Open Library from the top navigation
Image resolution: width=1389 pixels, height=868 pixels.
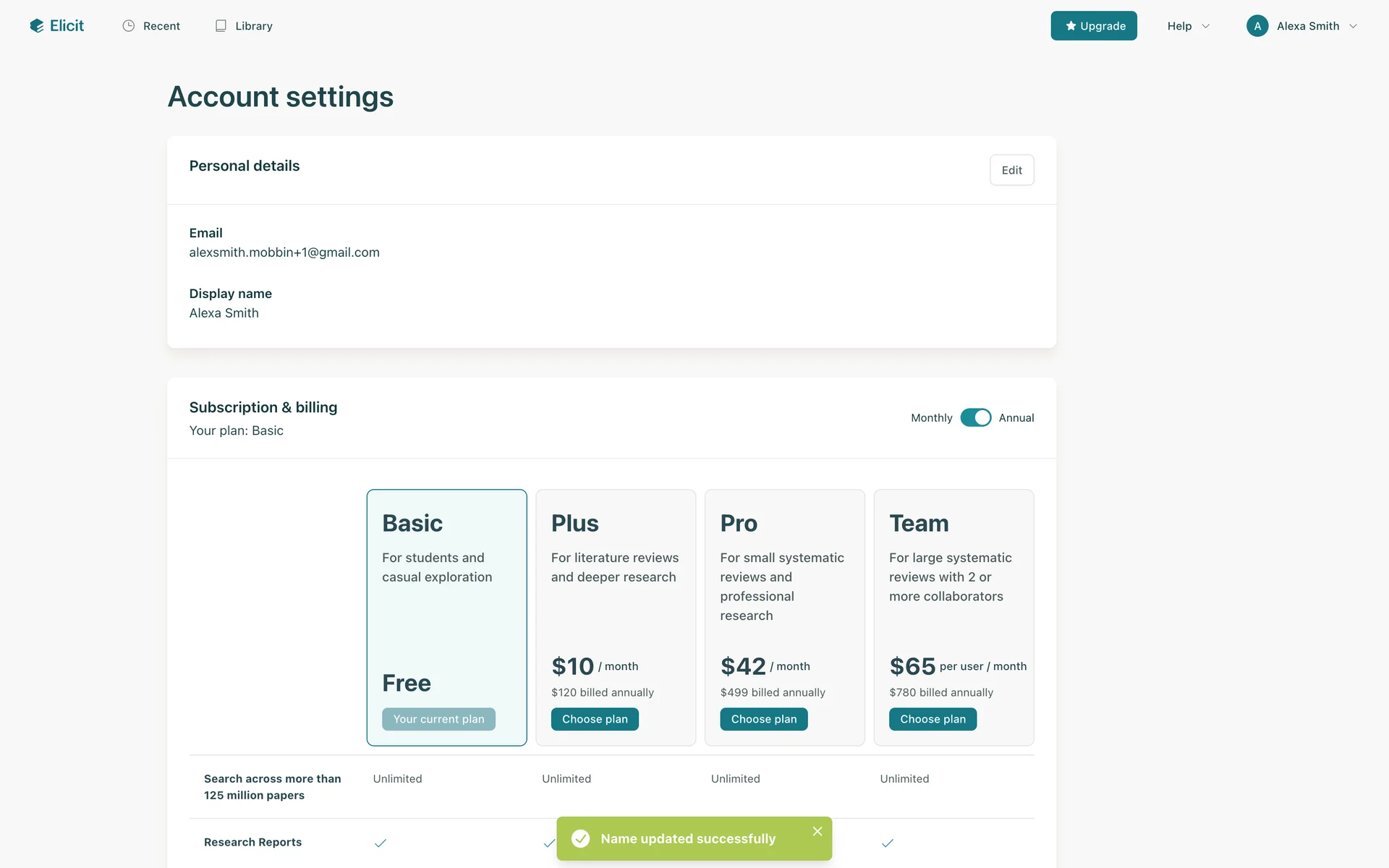tap(253, 26)
